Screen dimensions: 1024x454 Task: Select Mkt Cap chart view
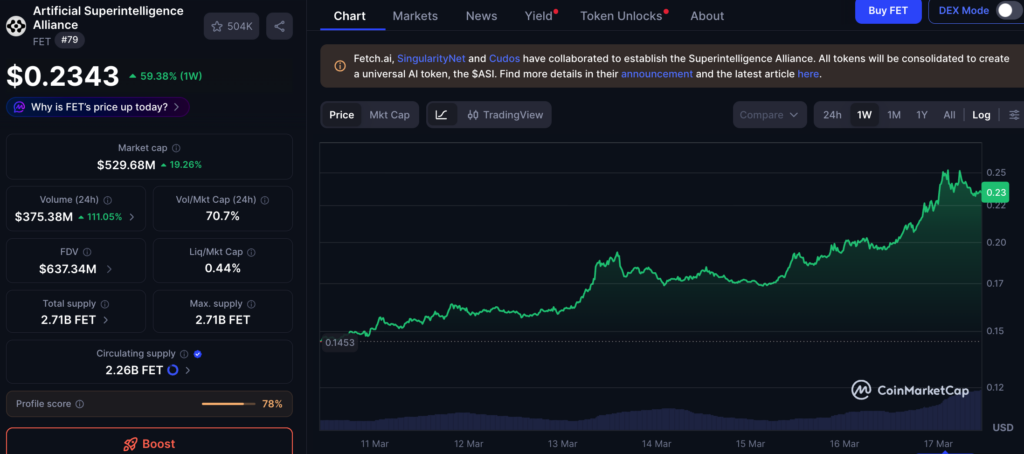click(x=389, y=115)
